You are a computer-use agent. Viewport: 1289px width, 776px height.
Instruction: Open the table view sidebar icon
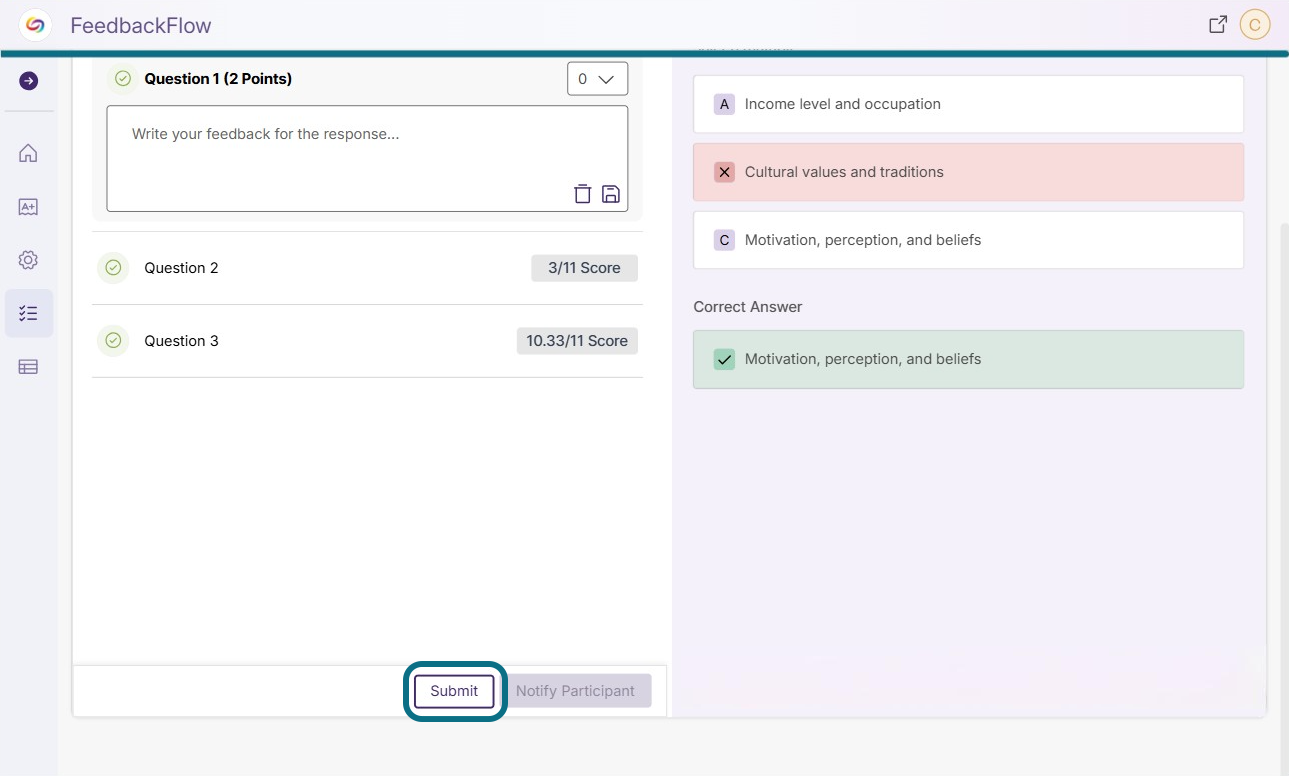pos(28,367)
